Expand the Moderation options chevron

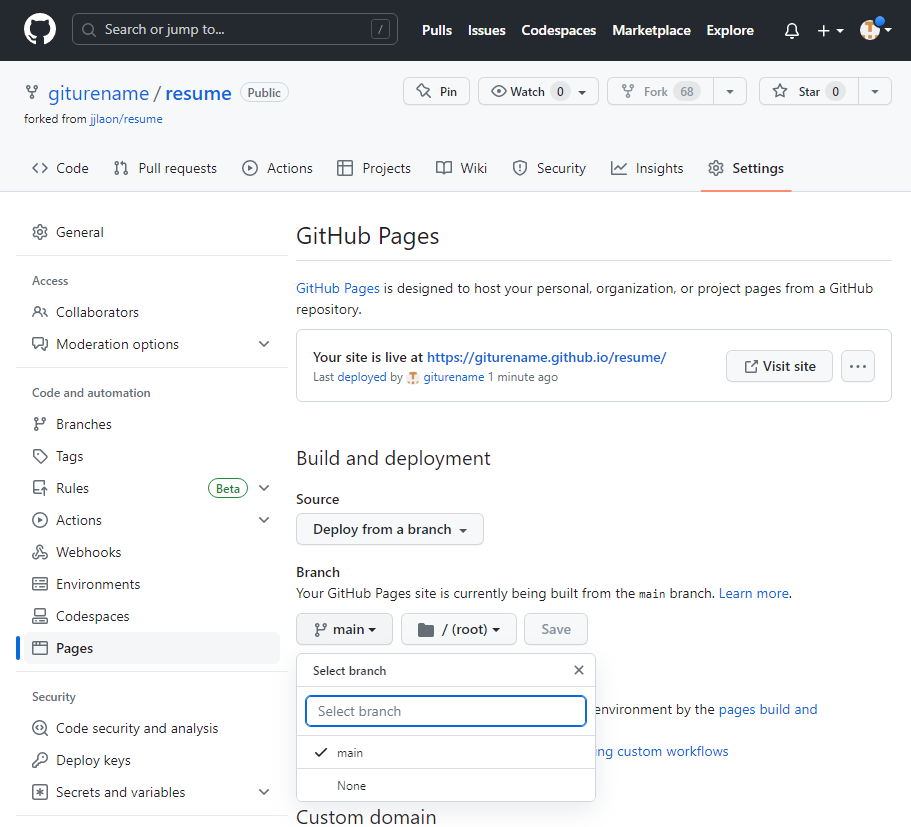[x=264, y=344]
